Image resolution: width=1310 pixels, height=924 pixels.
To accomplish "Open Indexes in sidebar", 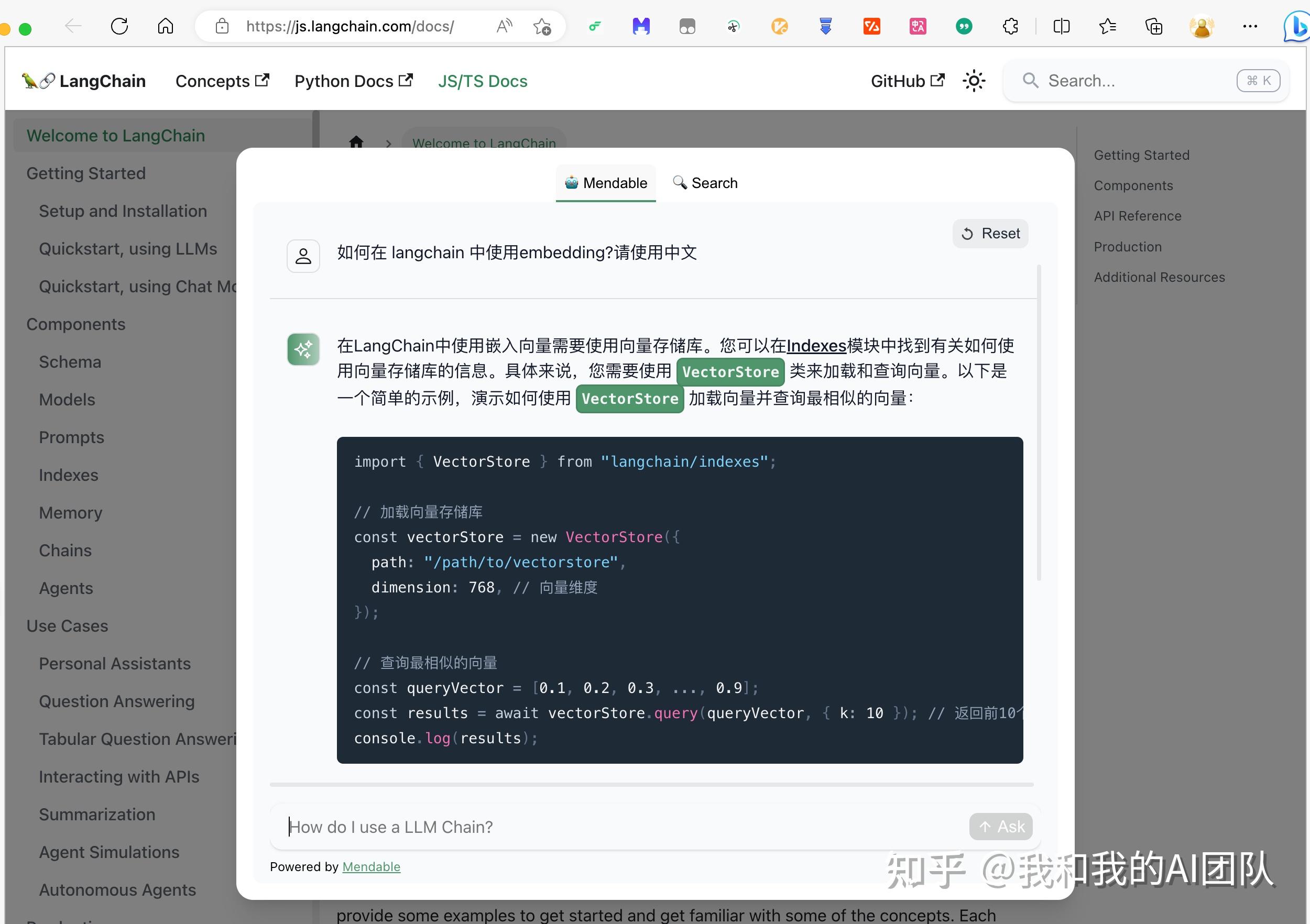I will tap(69, 475).
